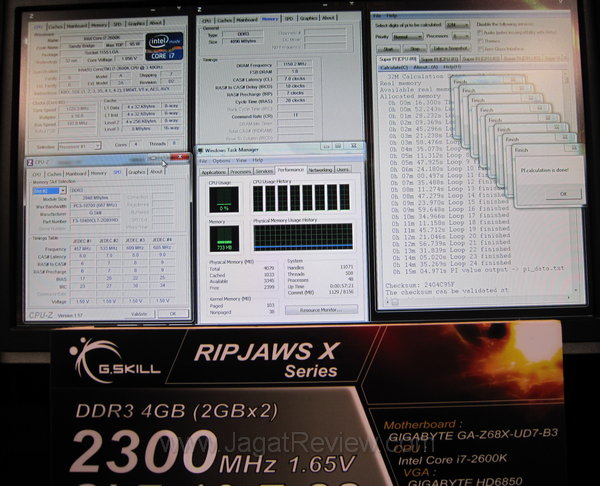Select Performance tab in Task Manager
Image resolution: width=600 pixels, height=486 pixels.
[291, 170]
